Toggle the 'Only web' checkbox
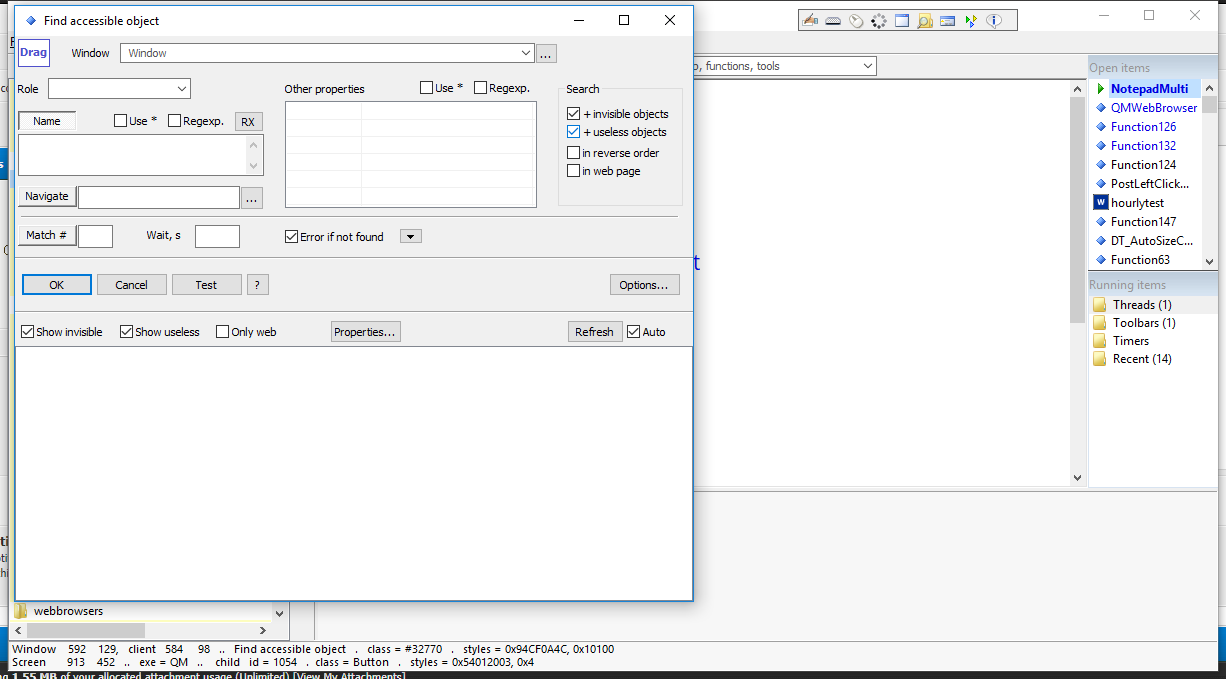This screenshot has width=1226, height=679. pos(223,332)
